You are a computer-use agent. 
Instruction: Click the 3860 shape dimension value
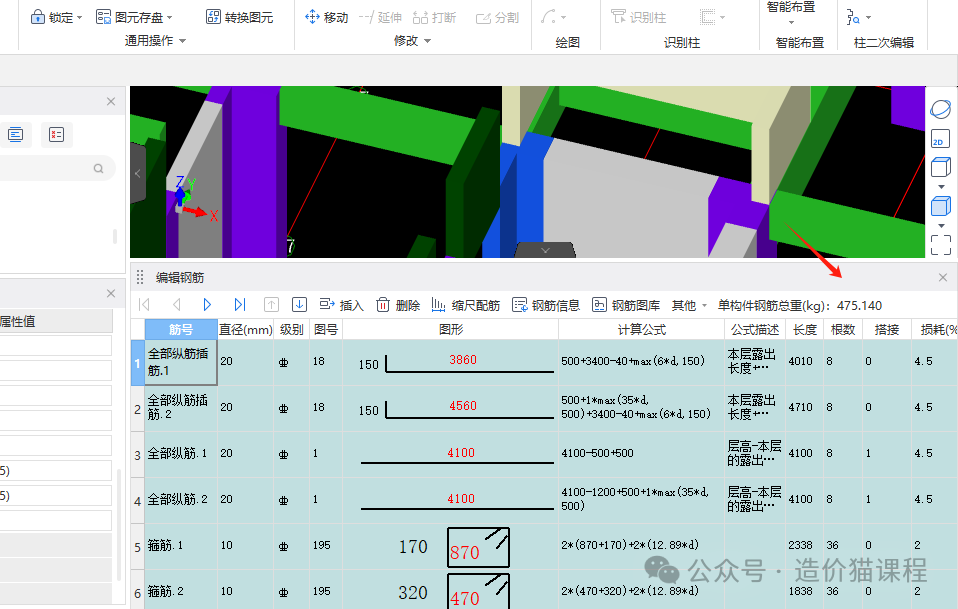pyautogui.click(x=463, y=360)
